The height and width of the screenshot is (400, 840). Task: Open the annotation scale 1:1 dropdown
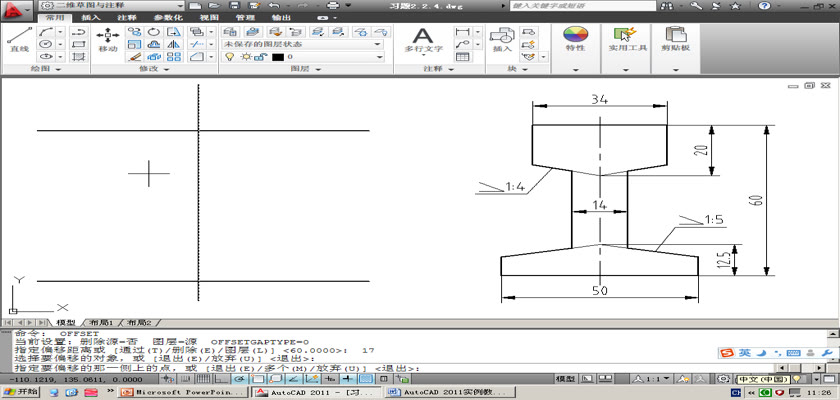pyautogui.click(x=652, y=379)
